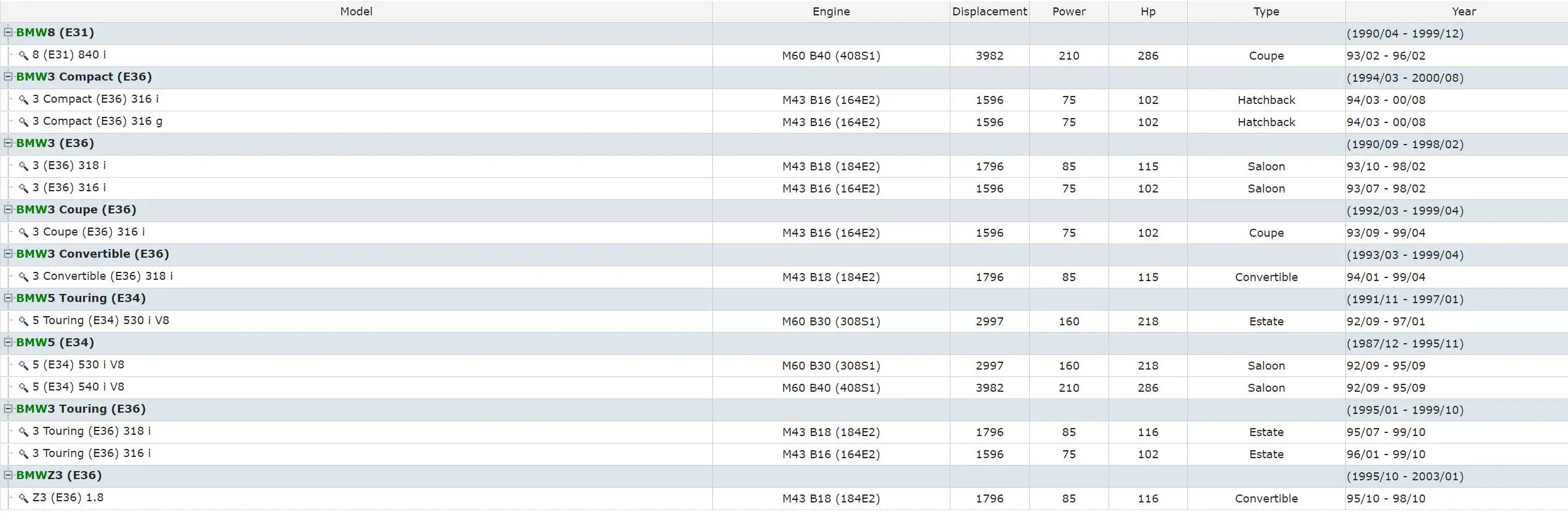This screenshot has height=524, width=1568.
Task: Sort by the Model column header
Action: point(356,12)
